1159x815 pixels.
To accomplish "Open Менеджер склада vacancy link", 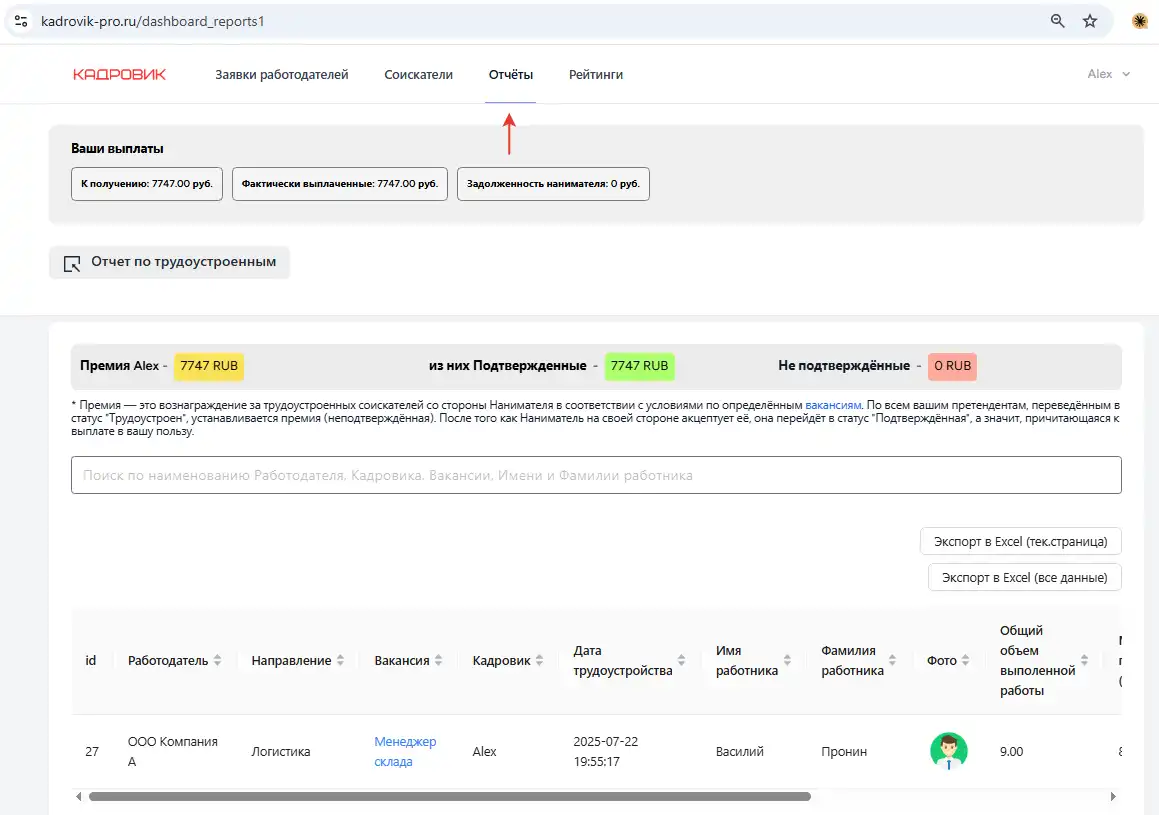I will [x=405, y=751].
